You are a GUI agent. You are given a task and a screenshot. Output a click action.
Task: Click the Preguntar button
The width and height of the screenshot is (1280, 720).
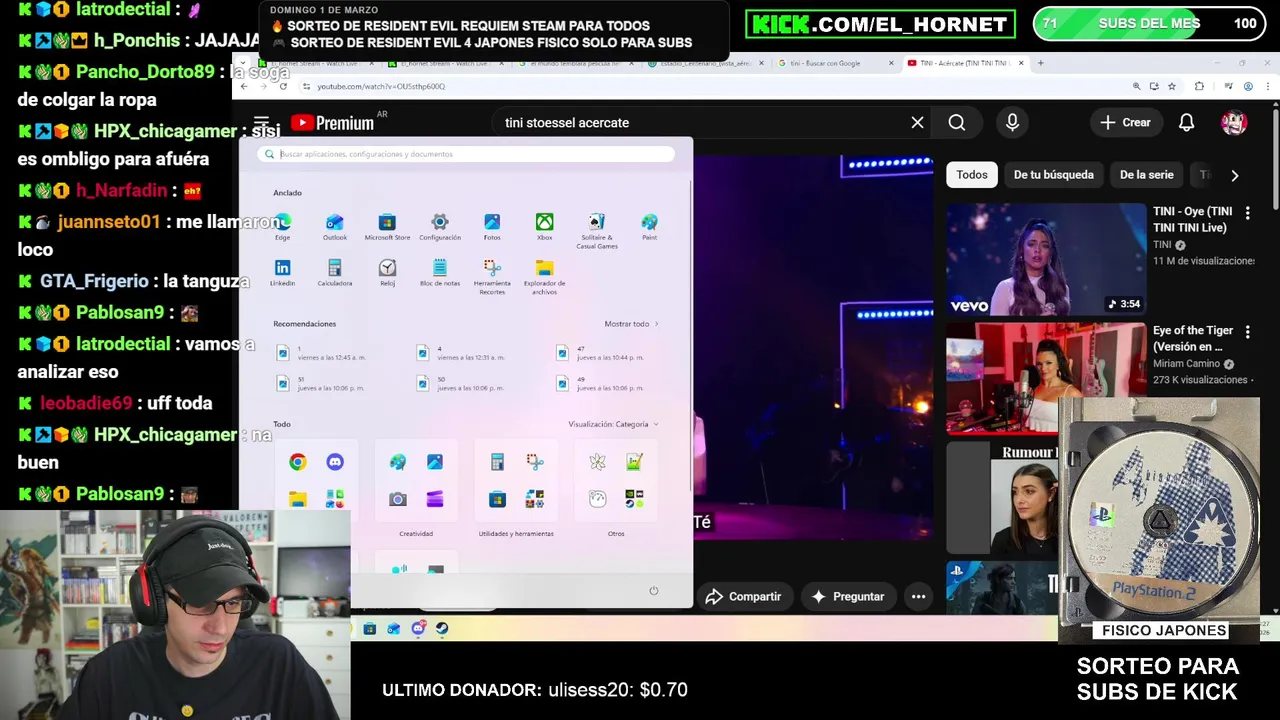tap(848, 597)
